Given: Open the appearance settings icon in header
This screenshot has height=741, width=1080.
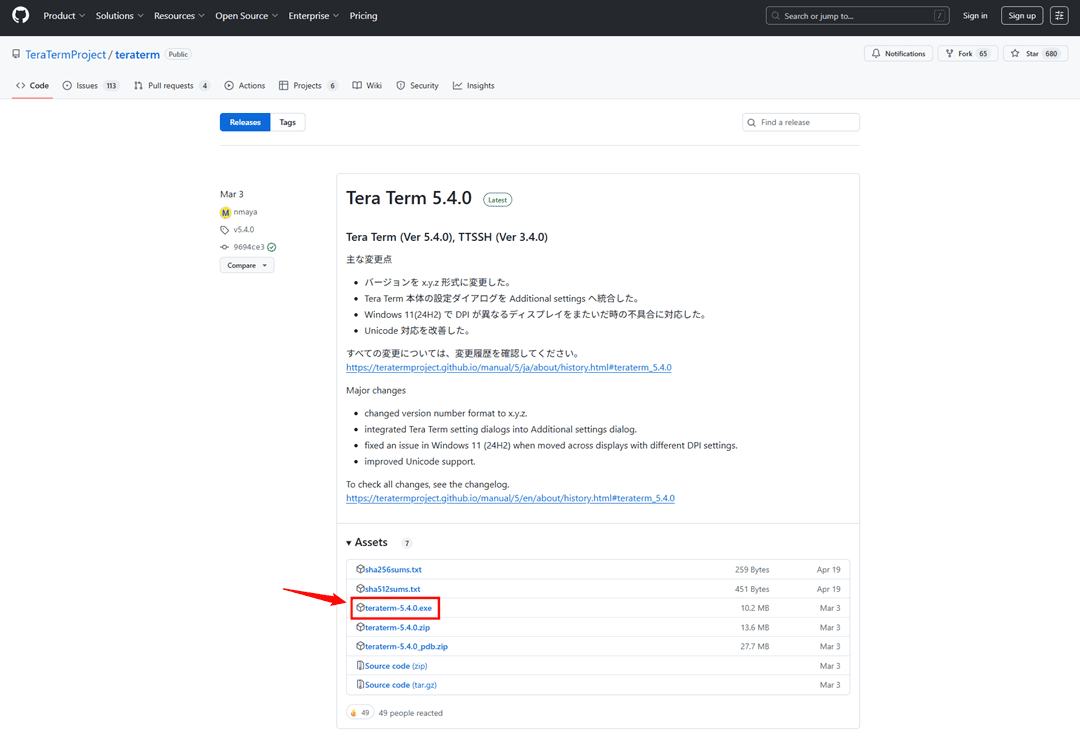Looking at the screenshot, I should pos(1059,16).
